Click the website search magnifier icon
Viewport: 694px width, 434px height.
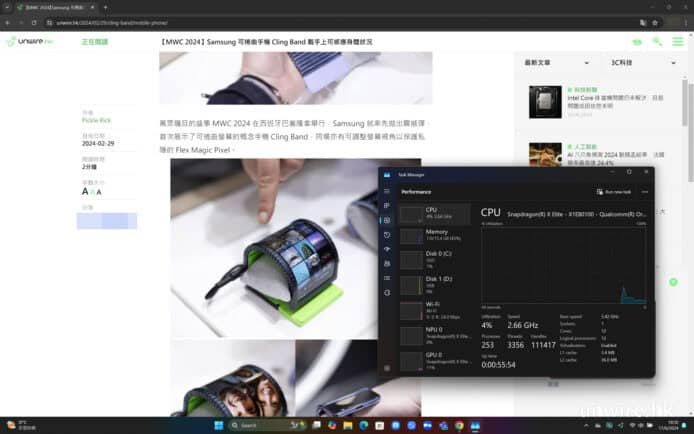point(657,42)
